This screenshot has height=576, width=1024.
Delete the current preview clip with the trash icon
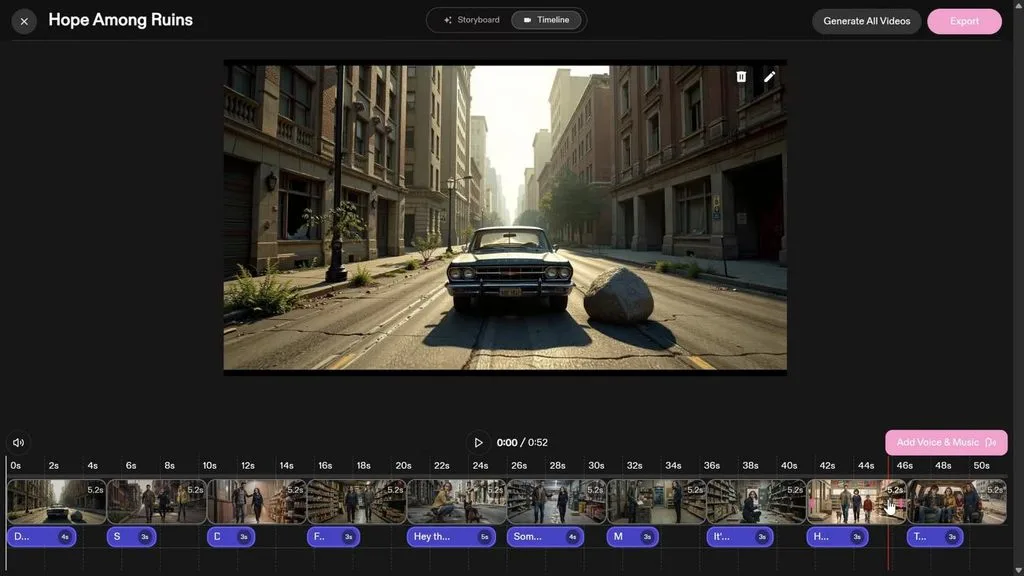(741, 77)
